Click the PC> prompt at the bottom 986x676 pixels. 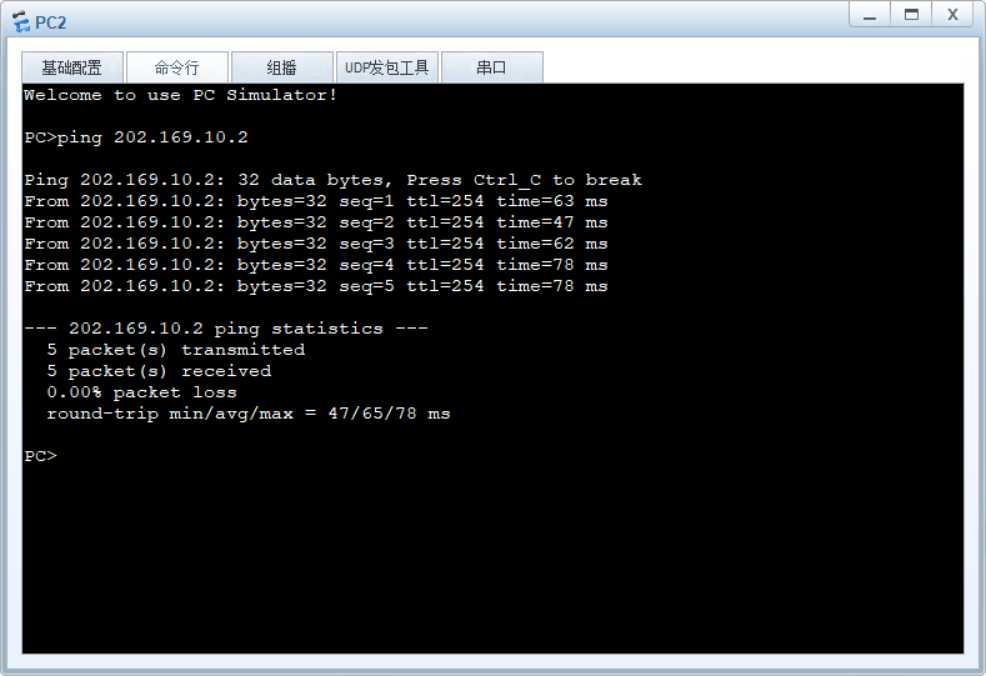(41, 456)
